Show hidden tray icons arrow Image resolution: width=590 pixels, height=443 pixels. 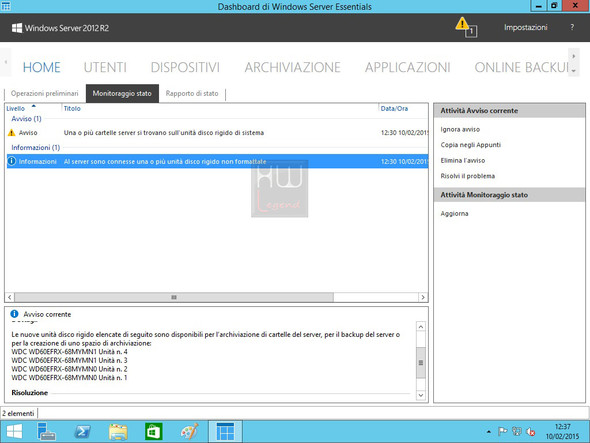[489, 432]
